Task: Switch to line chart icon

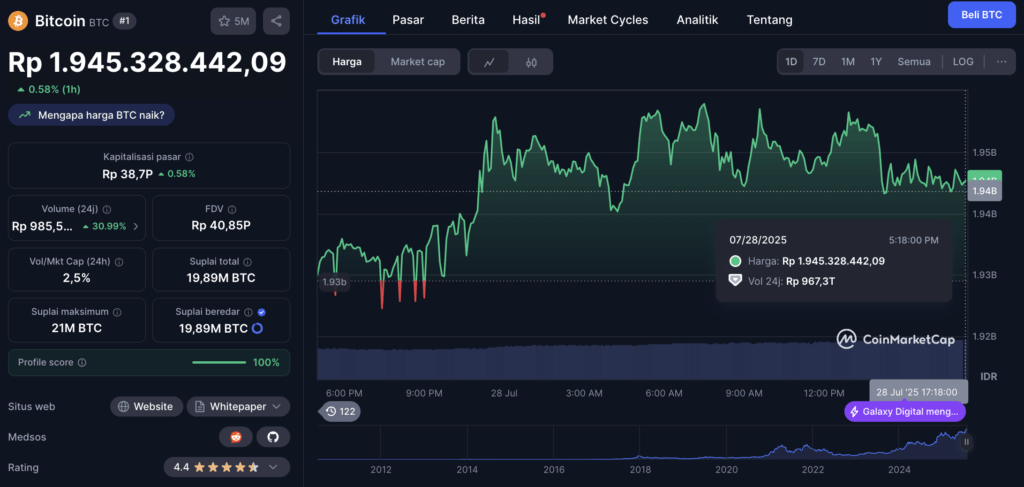Action: (x=489, y=62)
